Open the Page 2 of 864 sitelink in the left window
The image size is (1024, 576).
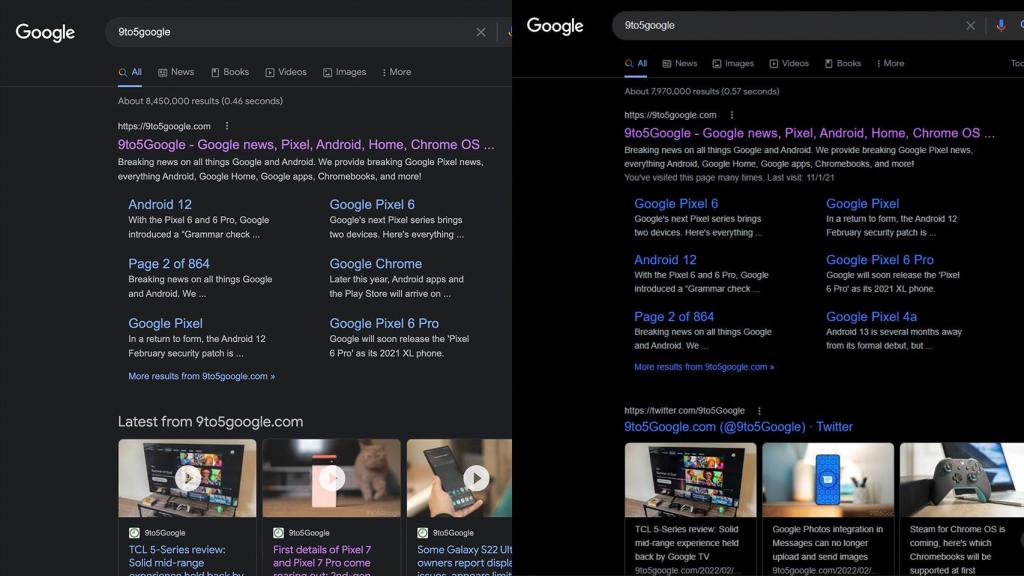168,264
